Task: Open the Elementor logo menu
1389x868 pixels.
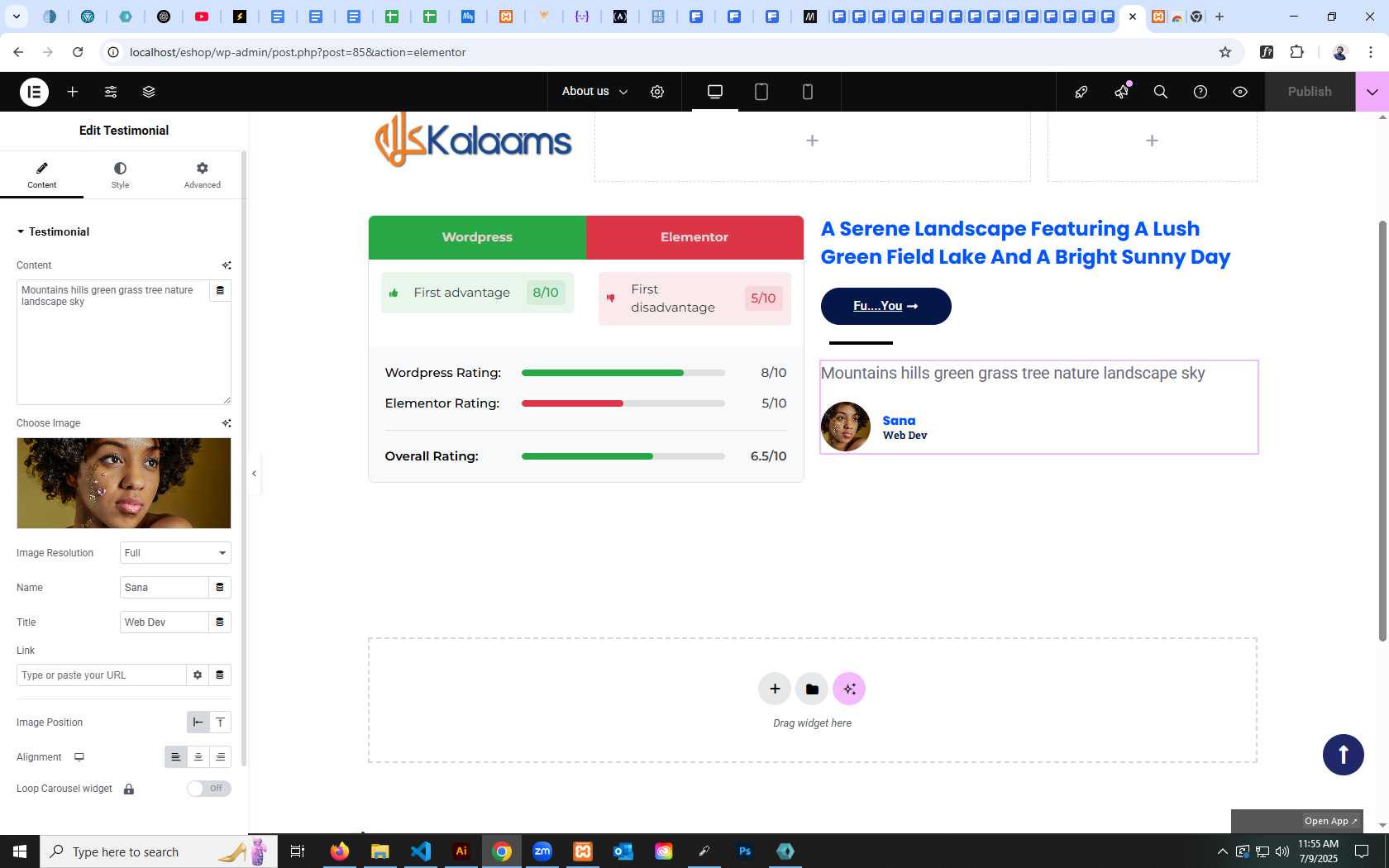Action: tap(34, 92)
